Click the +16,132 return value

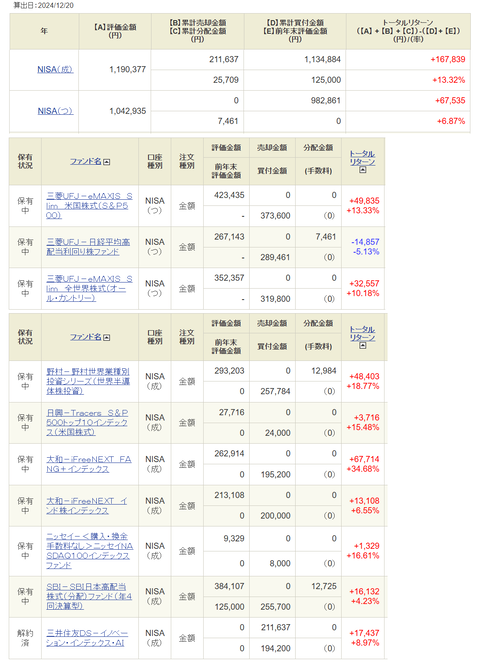[364, 591]
